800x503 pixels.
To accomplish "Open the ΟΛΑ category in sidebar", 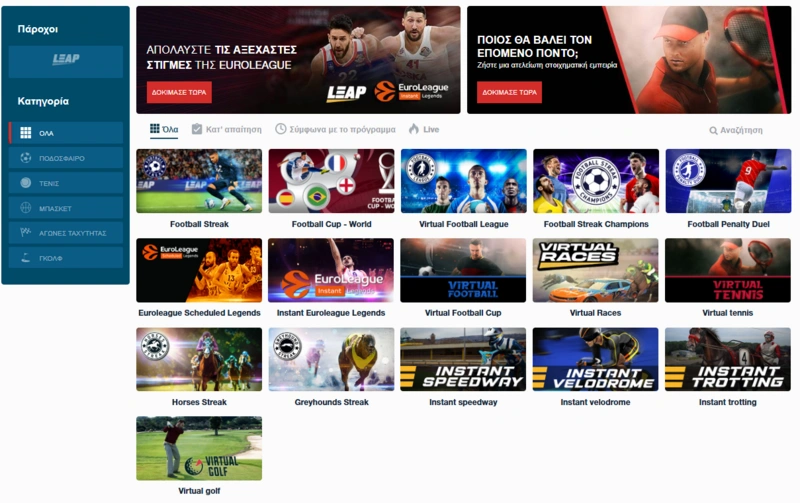I will tap(66, 133).
